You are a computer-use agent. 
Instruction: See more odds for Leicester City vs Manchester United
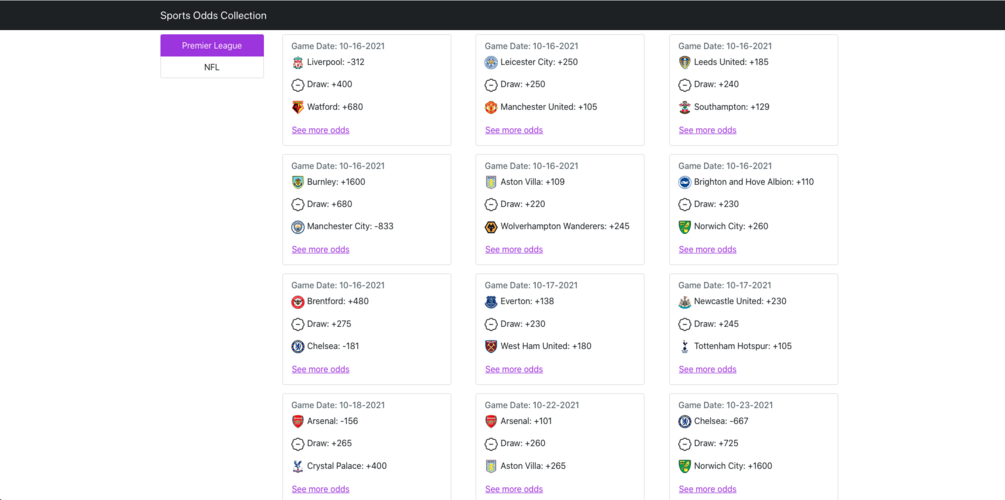click(514, 130)
